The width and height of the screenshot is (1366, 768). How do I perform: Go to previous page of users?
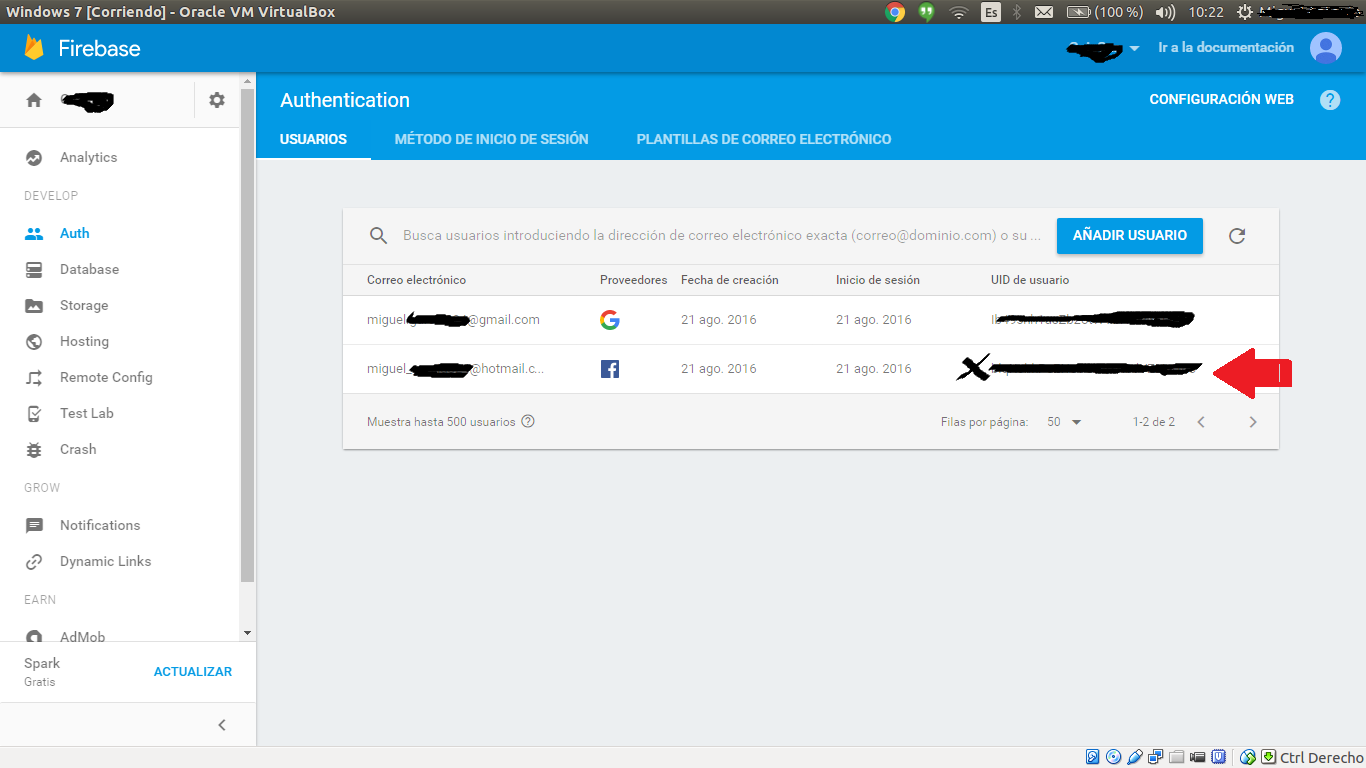pyautogui.click(x=1201, y=422)
